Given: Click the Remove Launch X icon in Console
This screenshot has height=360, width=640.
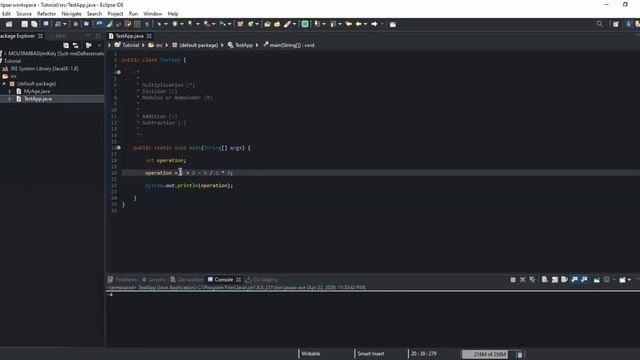Looking at the screenshot, I should tap(522, 280).
